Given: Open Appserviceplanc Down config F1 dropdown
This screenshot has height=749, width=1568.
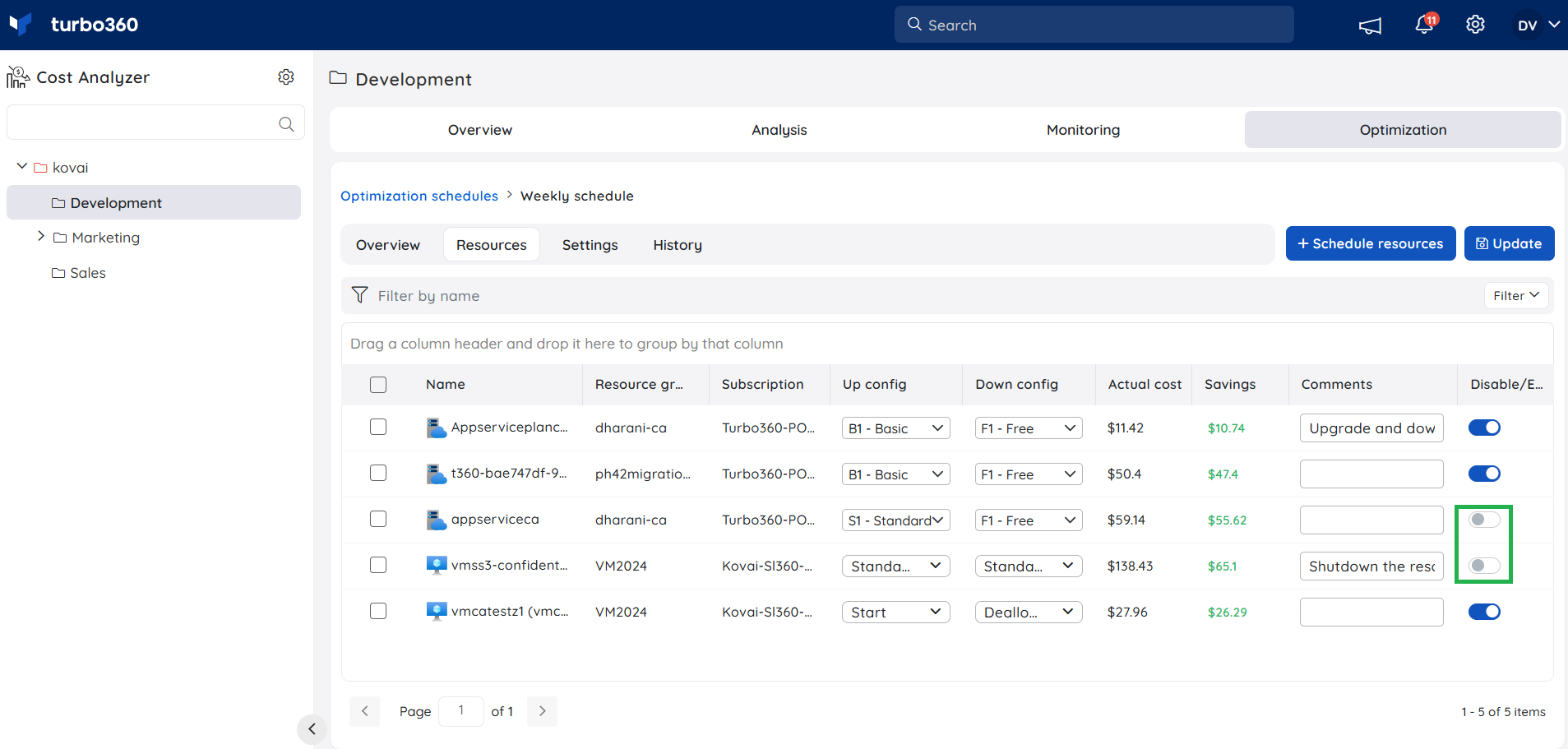Looking at the screenshot, I should point(1029,428).
